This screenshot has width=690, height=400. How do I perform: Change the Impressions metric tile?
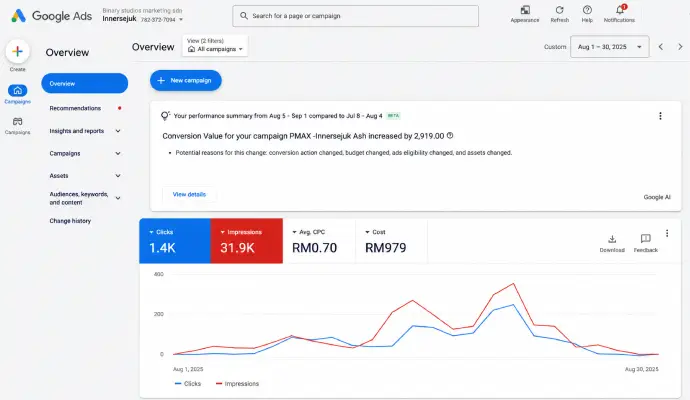246,241
